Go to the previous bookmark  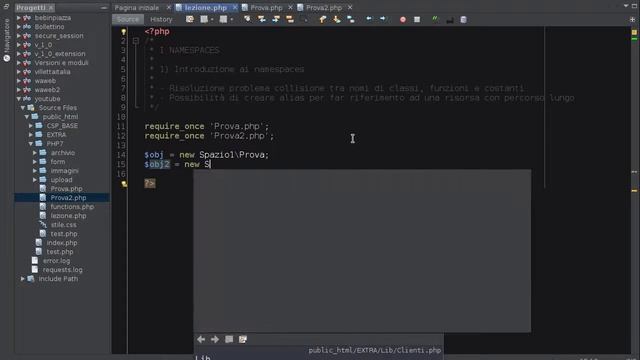[322, 19]
